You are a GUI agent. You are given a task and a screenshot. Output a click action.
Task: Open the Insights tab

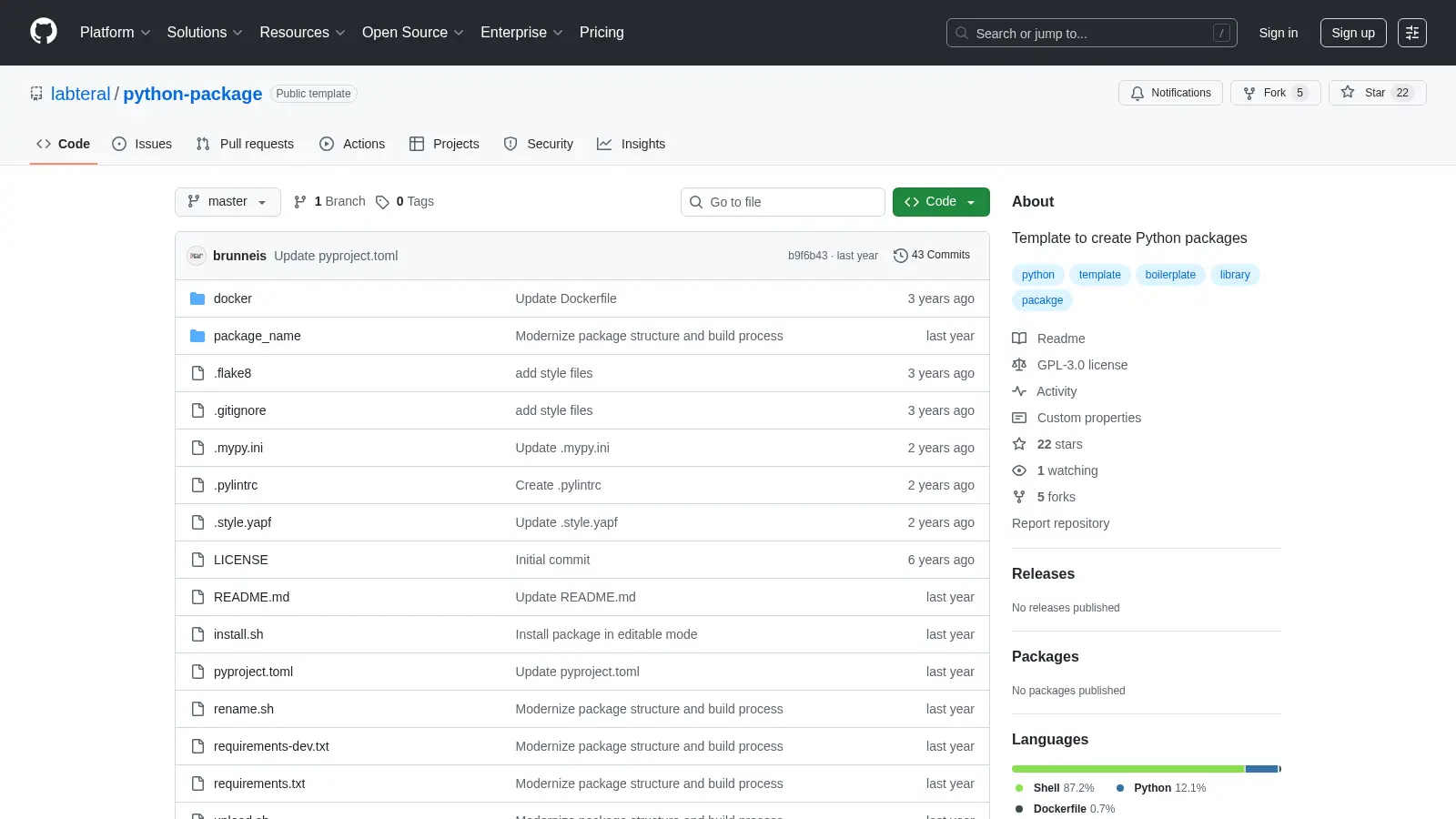point(632,144)
